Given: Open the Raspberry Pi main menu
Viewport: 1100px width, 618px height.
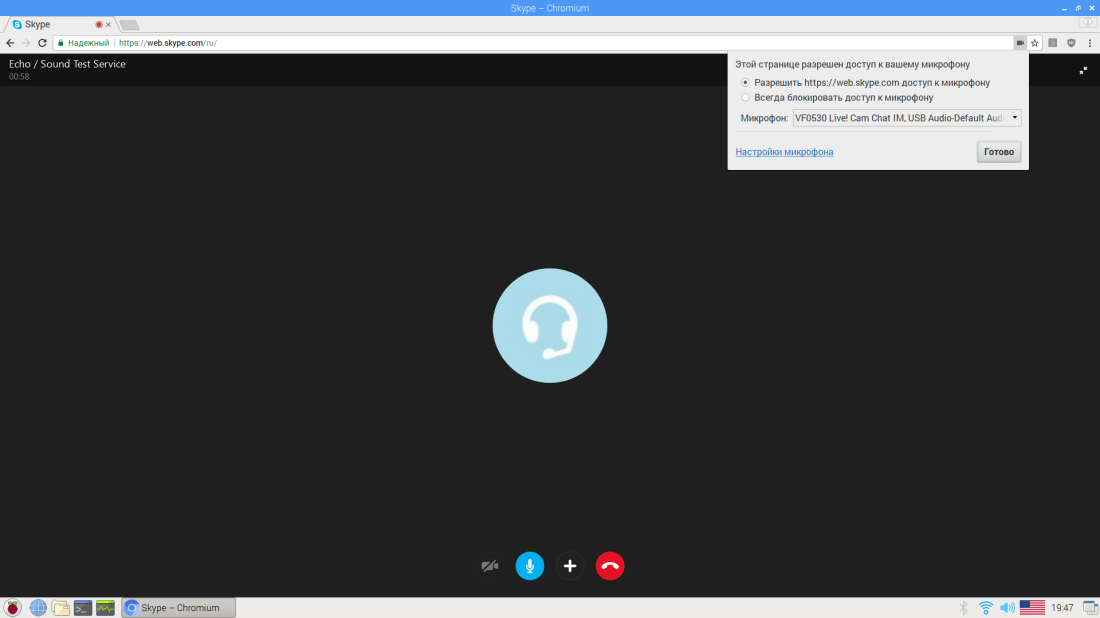Looking at the screenshot, I should click(13, 607).
